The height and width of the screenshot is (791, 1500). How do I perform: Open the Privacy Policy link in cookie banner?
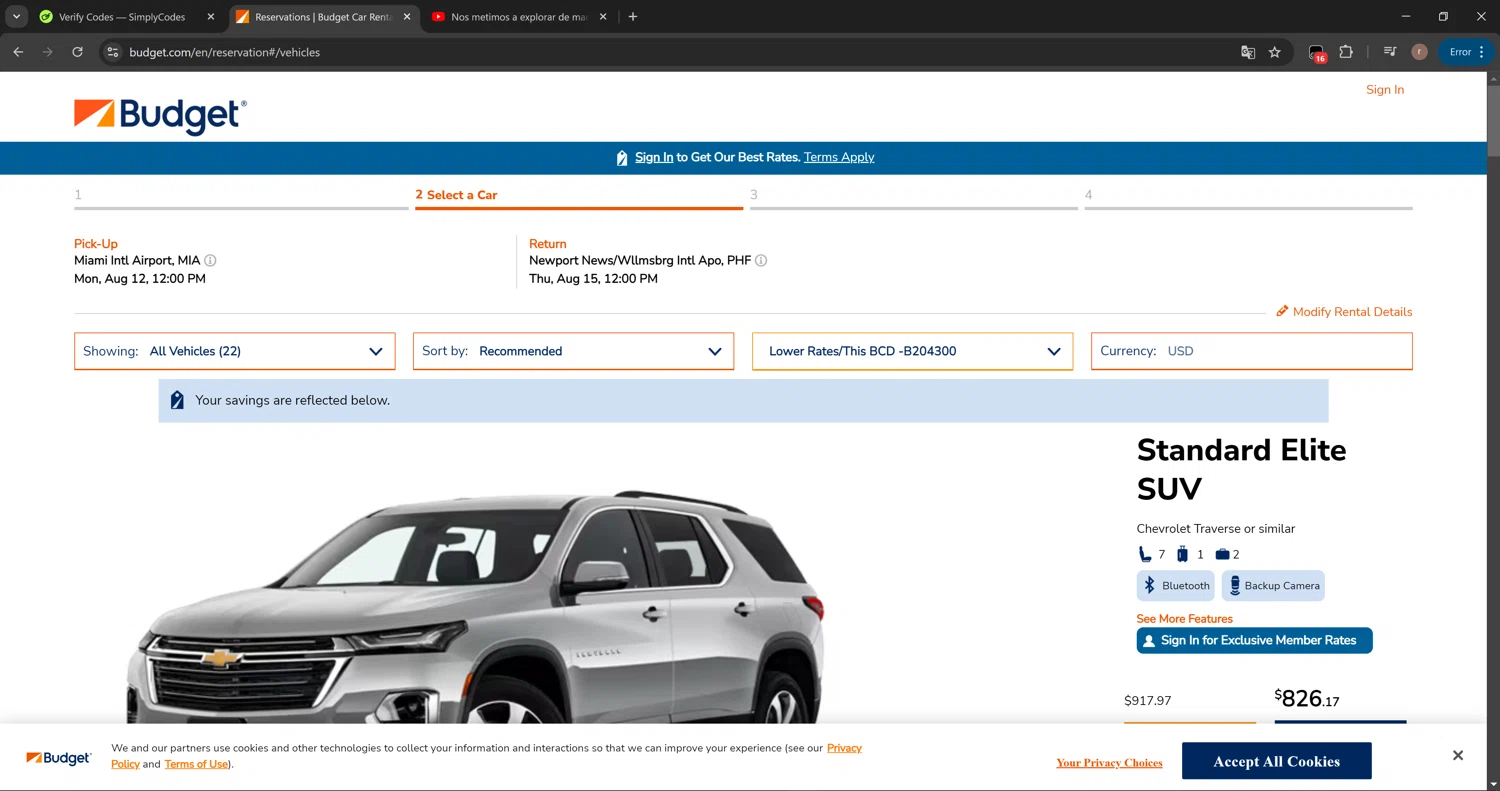click(x=844, y=748)
